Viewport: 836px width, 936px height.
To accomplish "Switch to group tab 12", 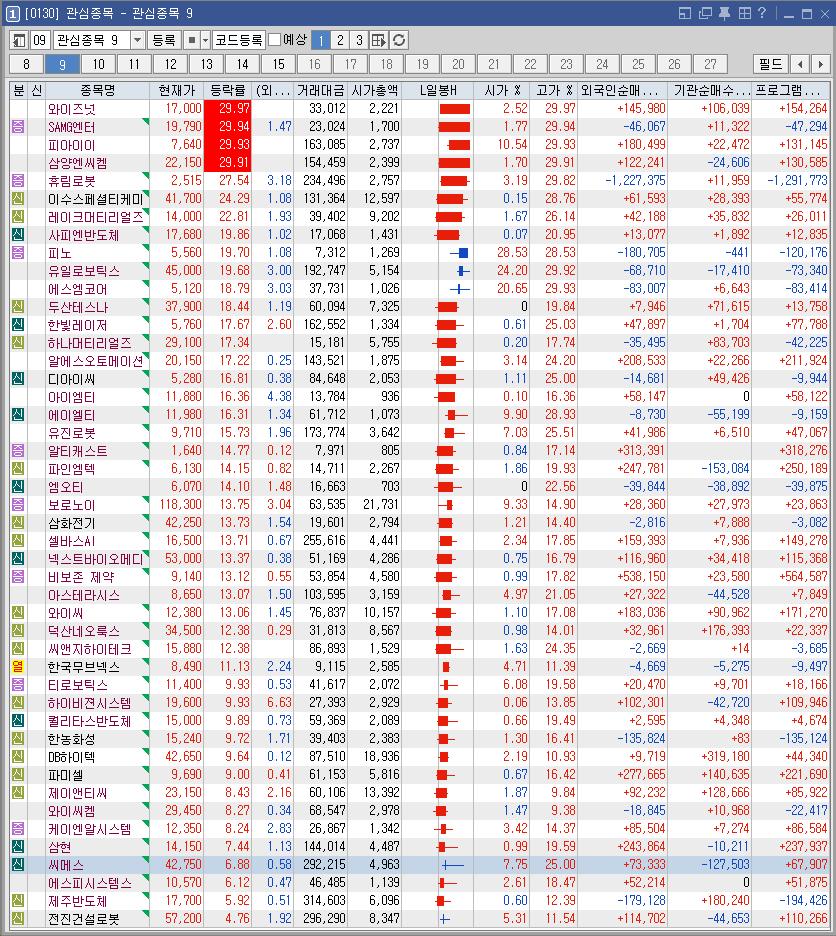I will click(170, 64).
